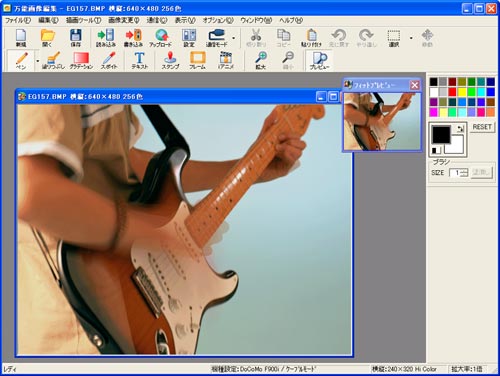This screenshot has height=376, width=500.
Task: Paste using the 貼り付け clipboard icon
Action: tap(311, 38)
